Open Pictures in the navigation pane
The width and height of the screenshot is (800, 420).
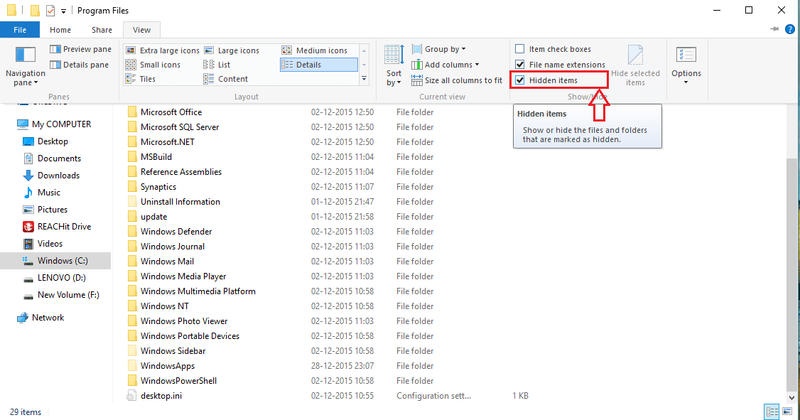point(45,209)
